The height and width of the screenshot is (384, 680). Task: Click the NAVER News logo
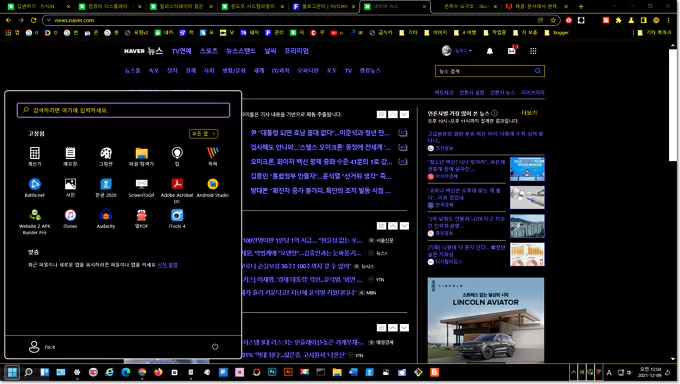(x=143, y=51)
